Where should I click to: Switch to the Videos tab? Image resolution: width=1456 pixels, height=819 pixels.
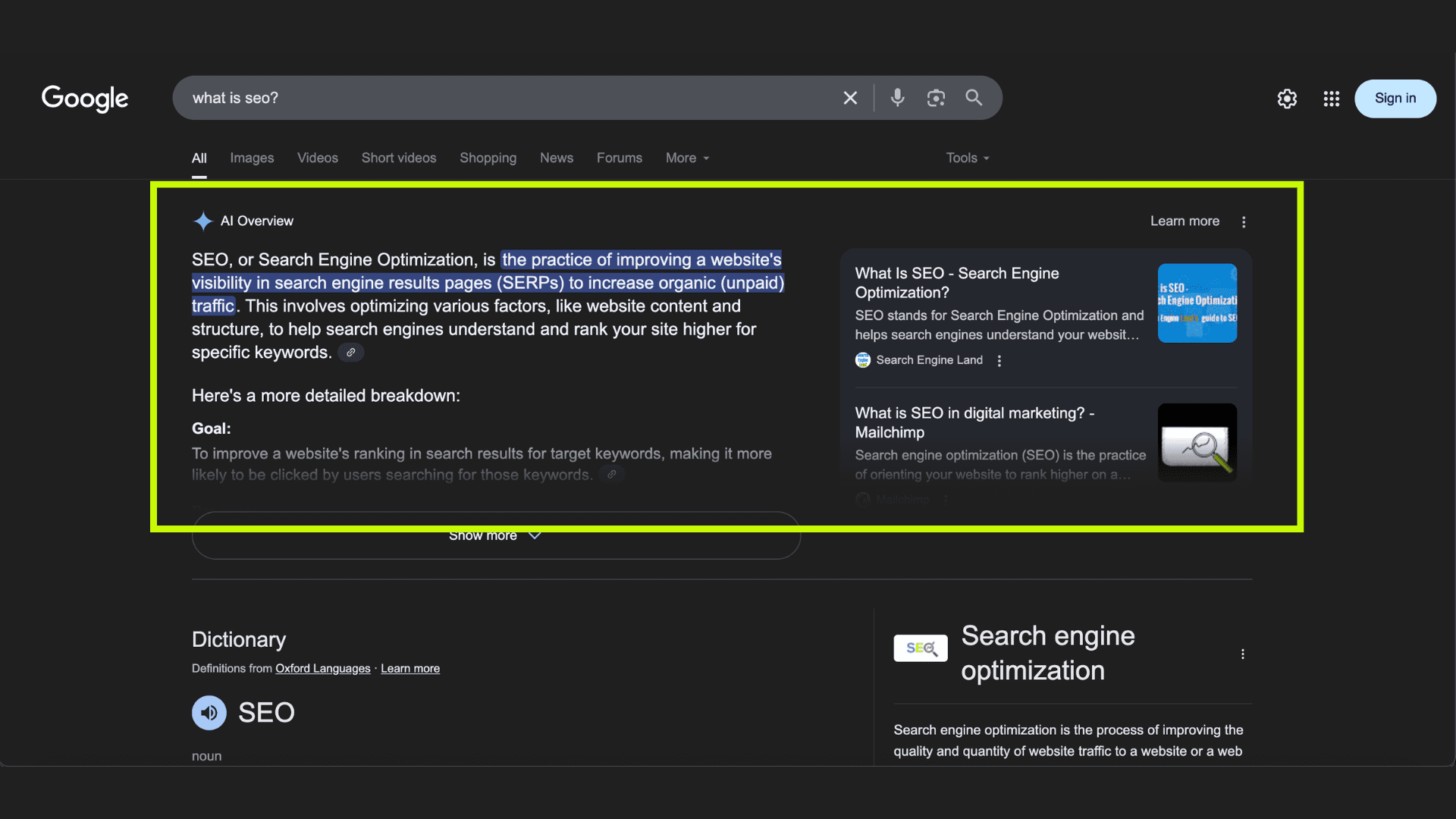click(318, 158)
